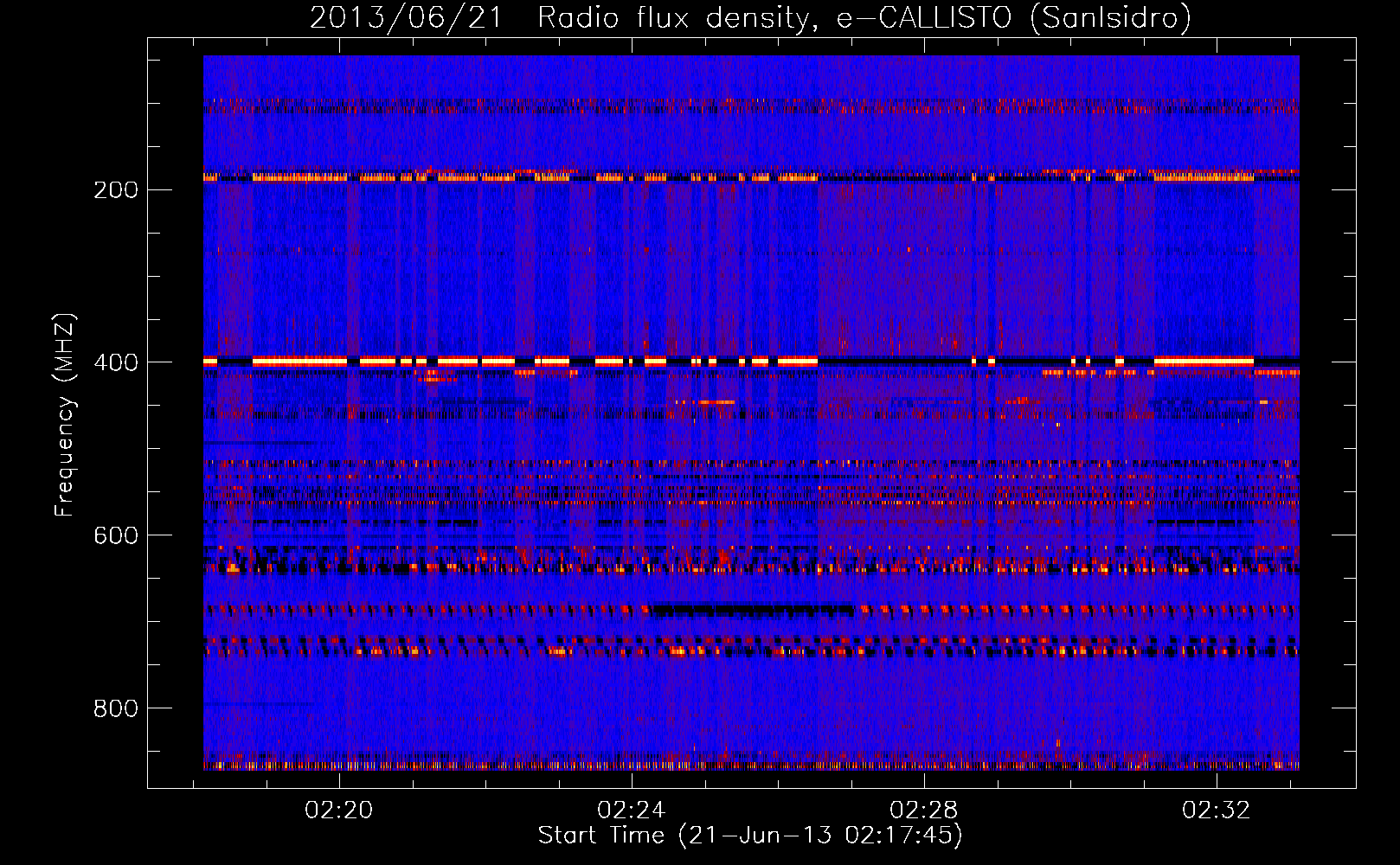Viewport: 1400px width, 865px height.
Task: Click the 400 frequency tick label
Action: tap(116, 362)
